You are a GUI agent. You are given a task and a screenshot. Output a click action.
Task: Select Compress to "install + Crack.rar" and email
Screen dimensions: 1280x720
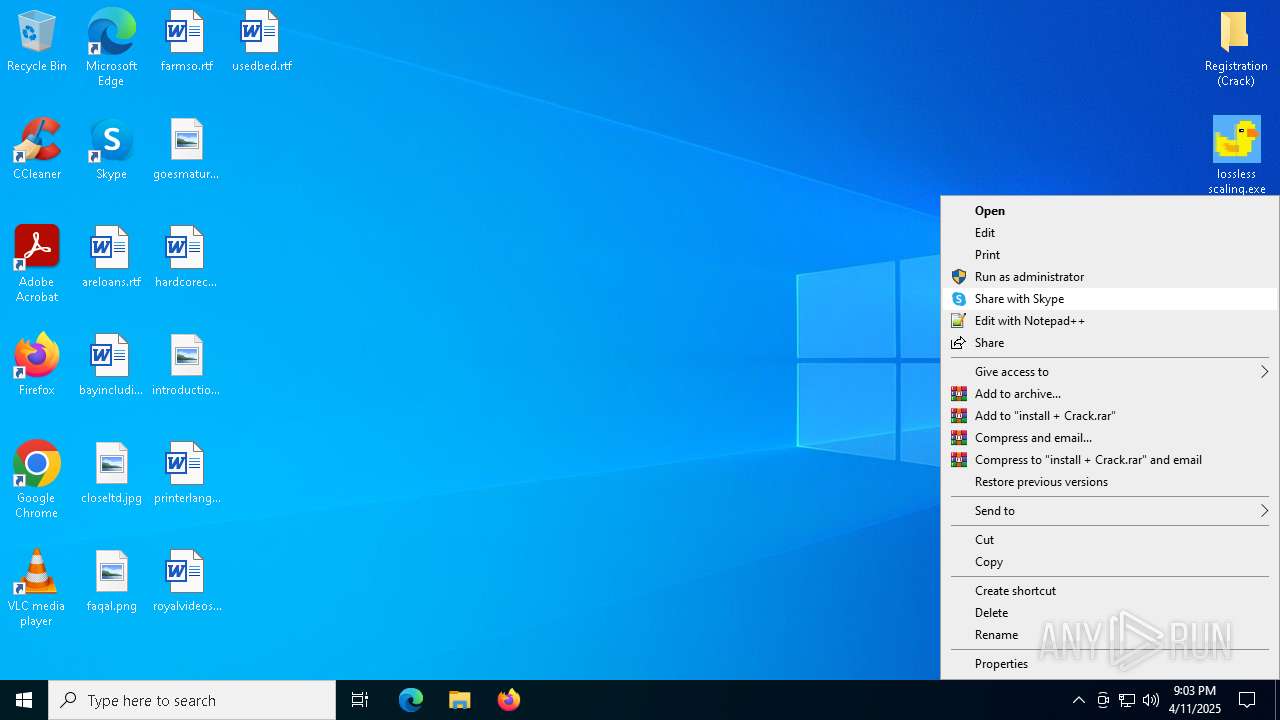1110,460
